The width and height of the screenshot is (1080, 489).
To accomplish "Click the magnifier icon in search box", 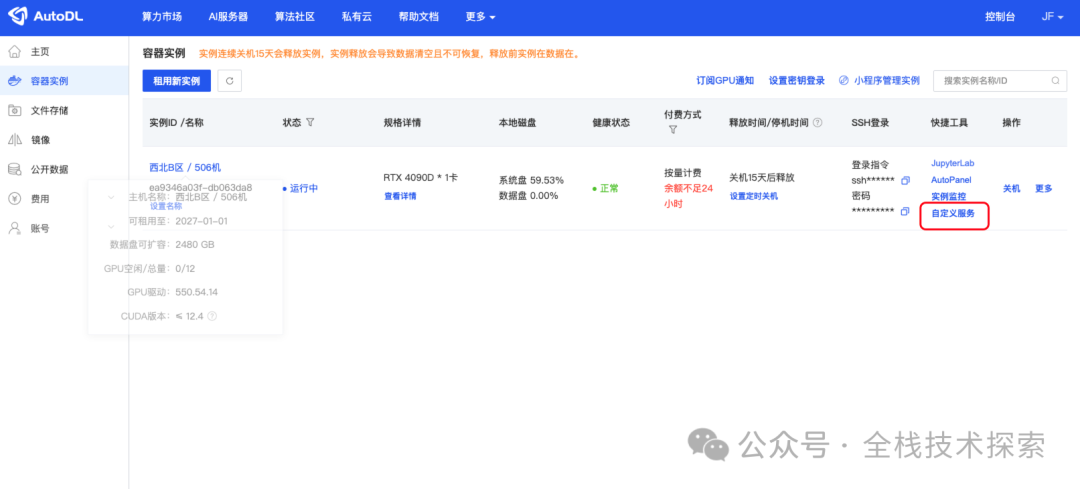I will (x=1055, y=81).
